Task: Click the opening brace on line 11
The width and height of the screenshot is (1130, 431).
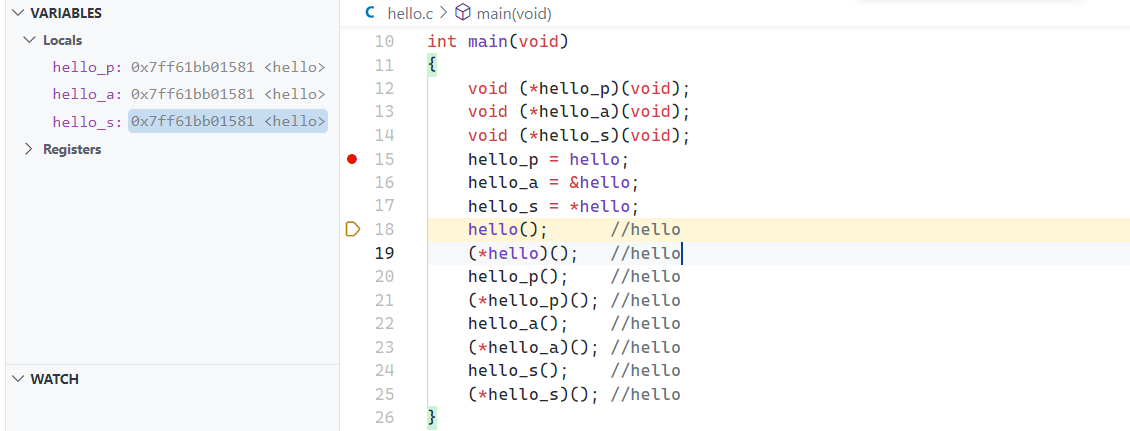Action: click(432, 66)
